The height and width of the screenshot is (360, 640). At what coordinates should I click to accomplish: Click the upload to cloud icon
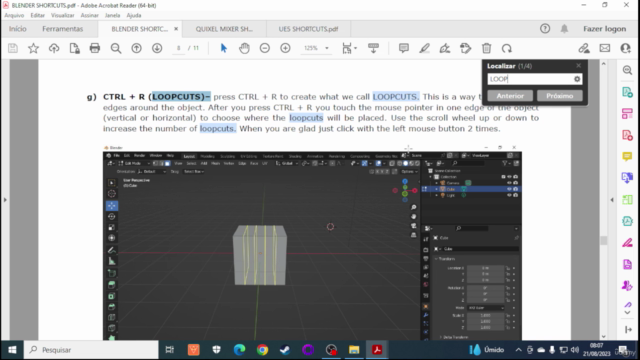pyautogui.click(x=54, y=48)
